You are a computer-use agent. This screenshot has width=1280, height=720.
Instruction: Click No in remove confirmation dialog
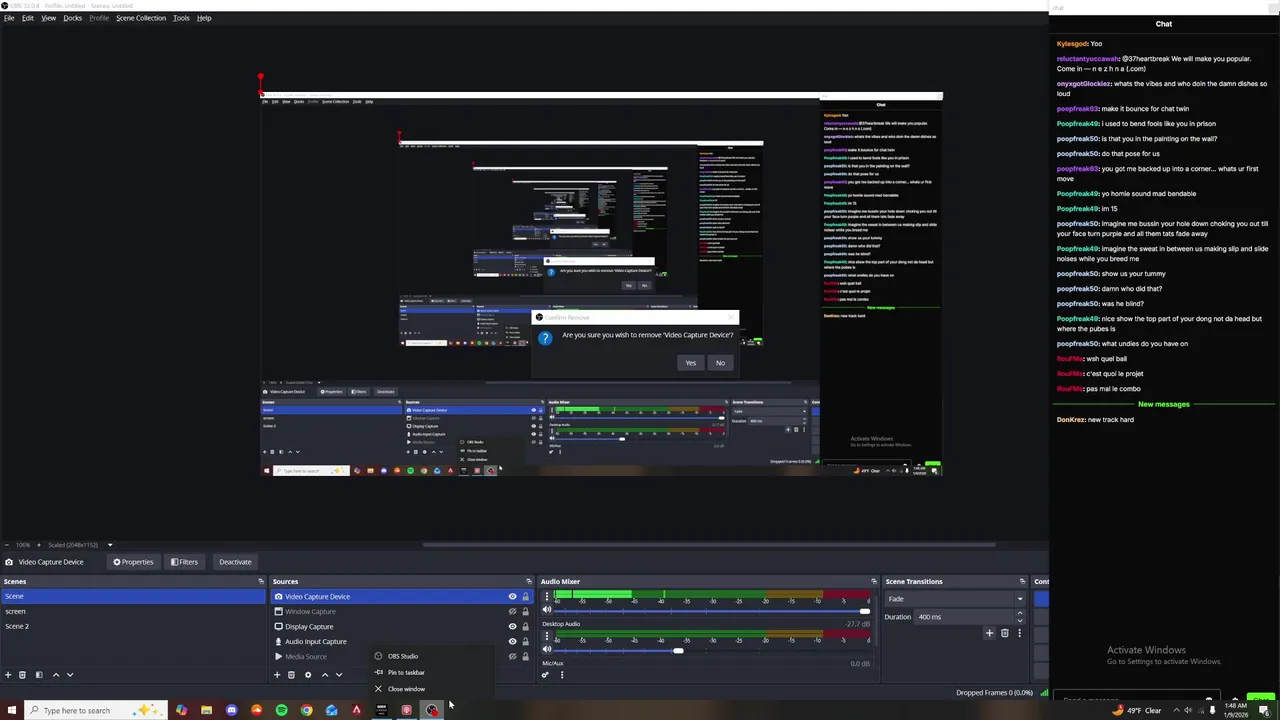point(720,363)
